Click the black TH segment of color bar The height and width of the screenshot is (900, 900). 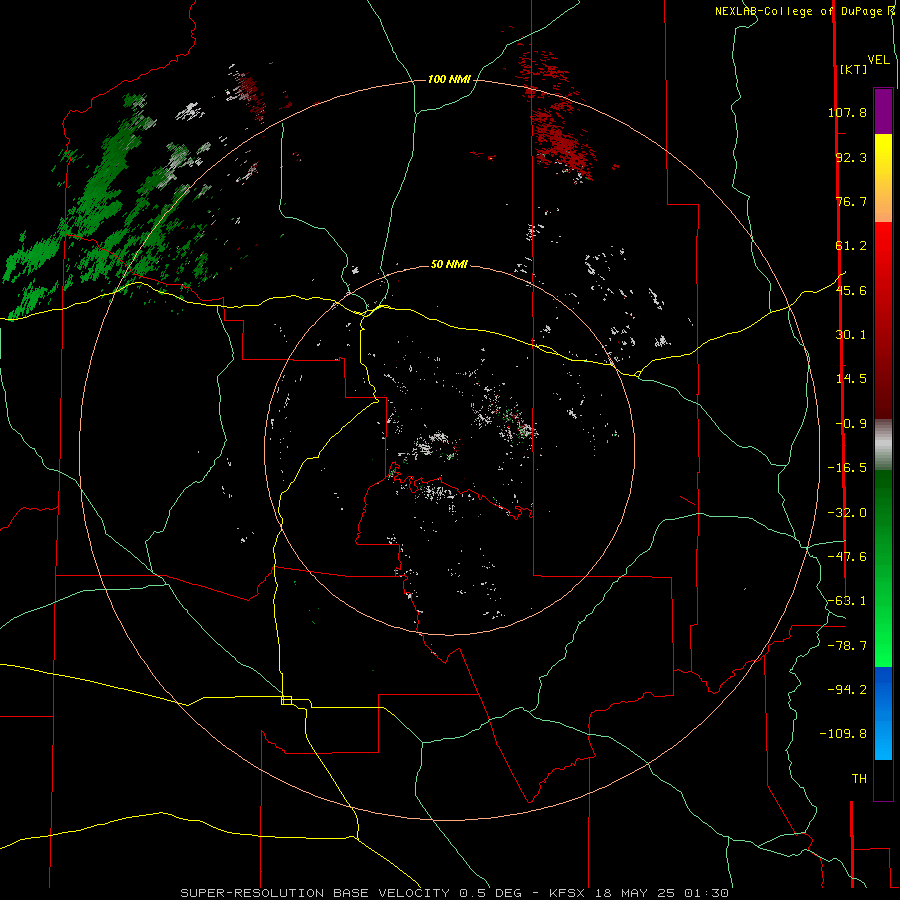tap(883, 780)
